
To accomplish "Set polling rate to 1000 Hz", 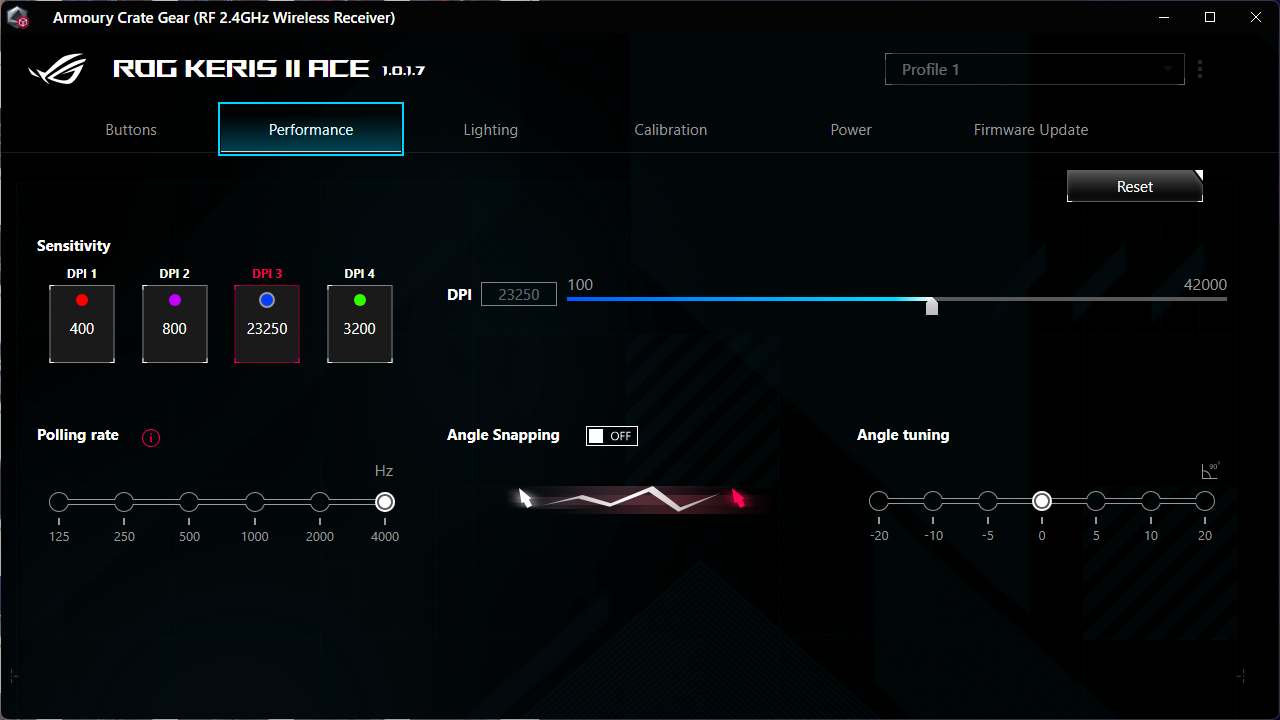I will coord(255,502).
